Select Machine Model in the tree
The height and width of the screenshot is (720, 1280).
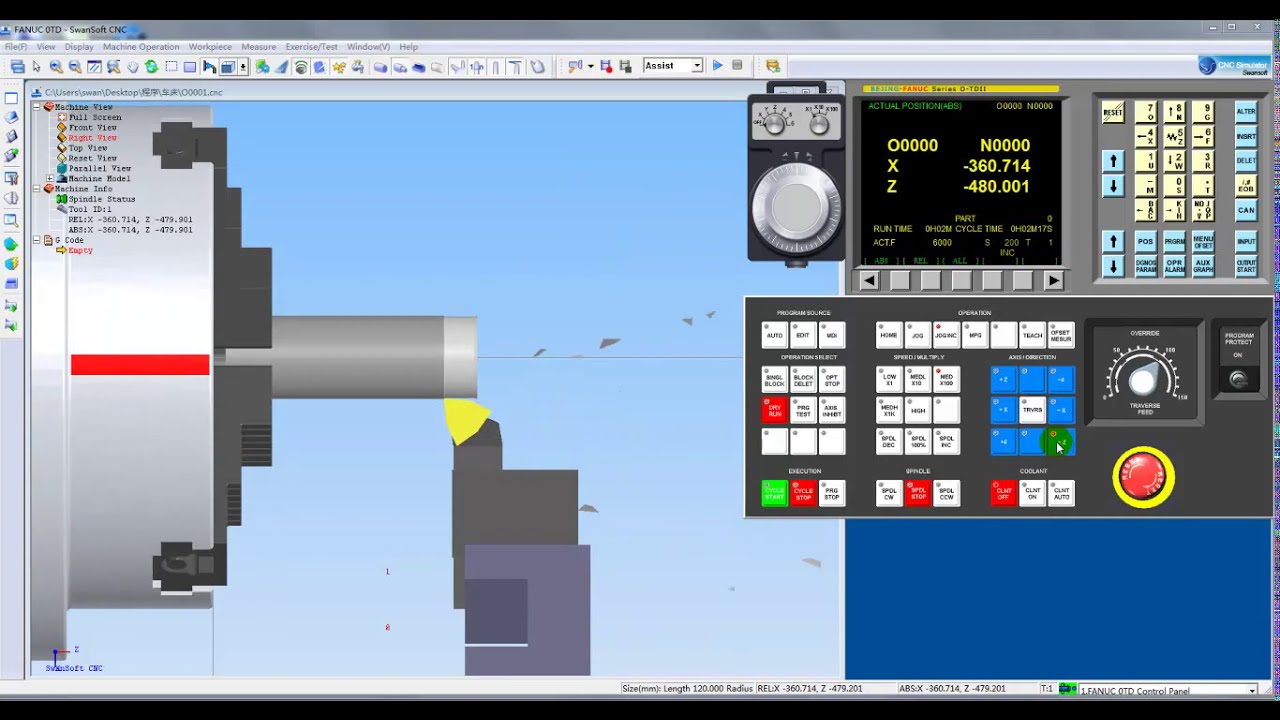point(99,179)
